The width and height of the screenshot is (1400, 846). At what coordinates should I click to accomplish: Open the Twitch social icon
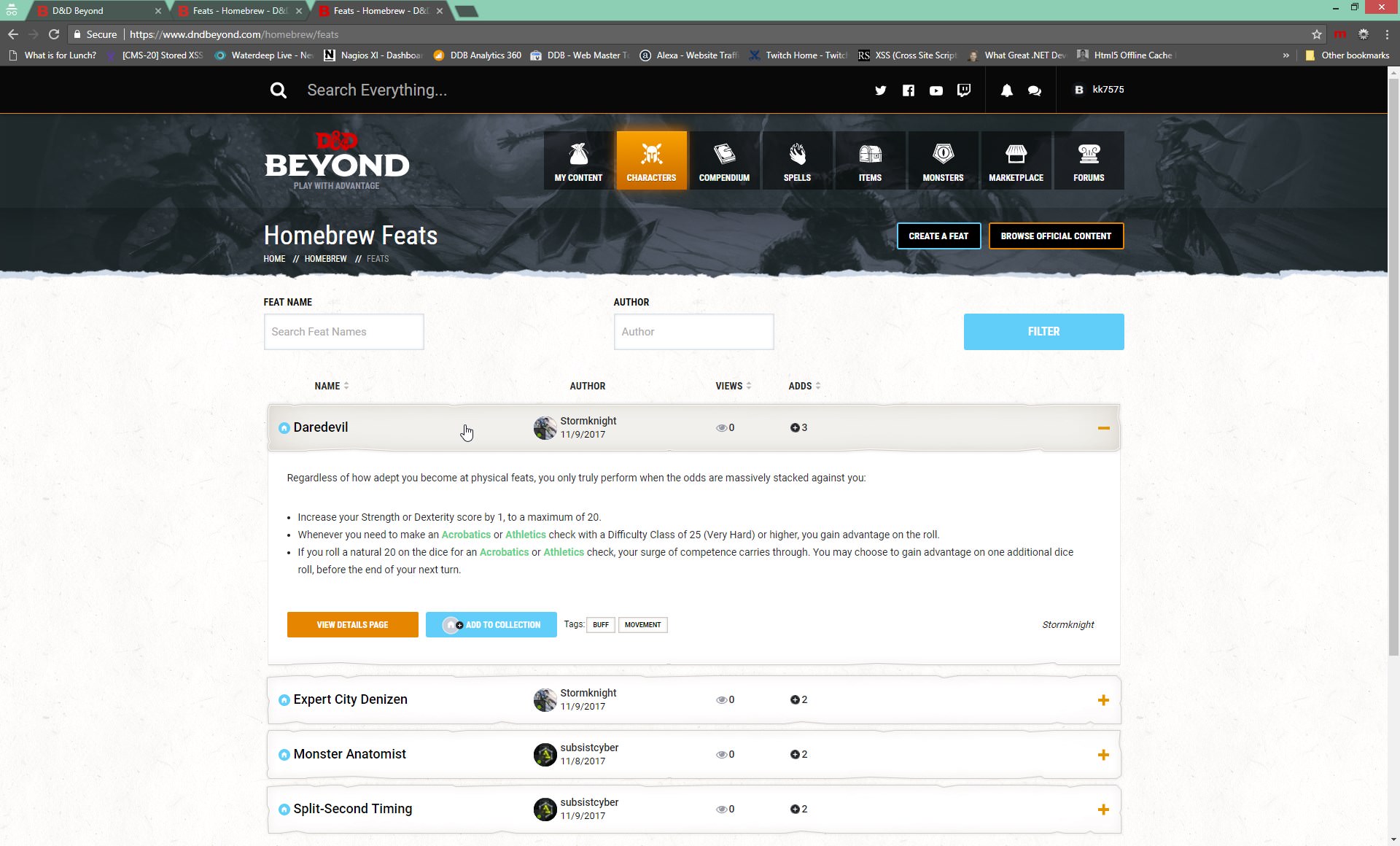[964, 90]
